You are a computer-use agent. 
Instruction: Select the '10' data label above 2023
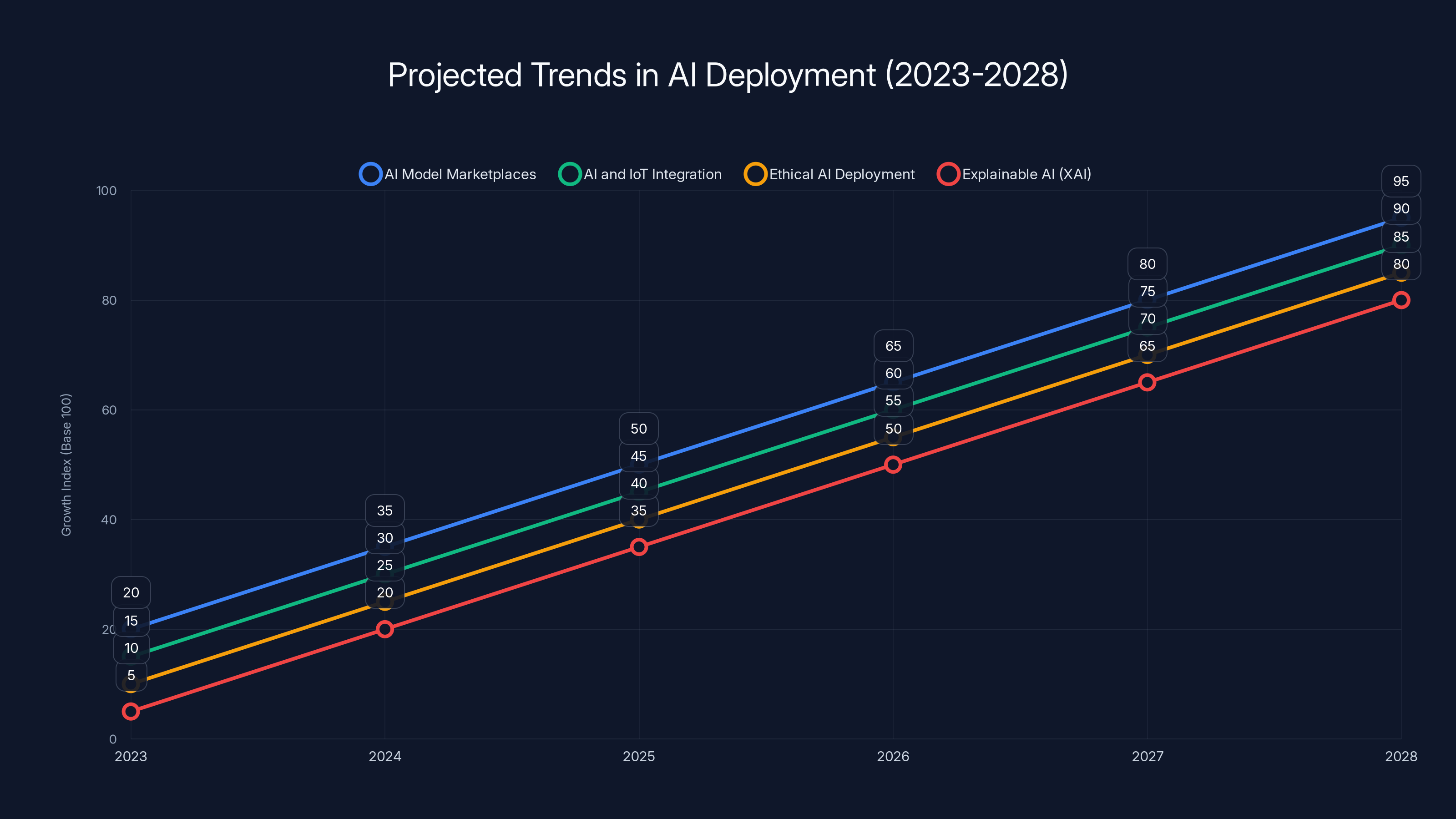(131, 648)
